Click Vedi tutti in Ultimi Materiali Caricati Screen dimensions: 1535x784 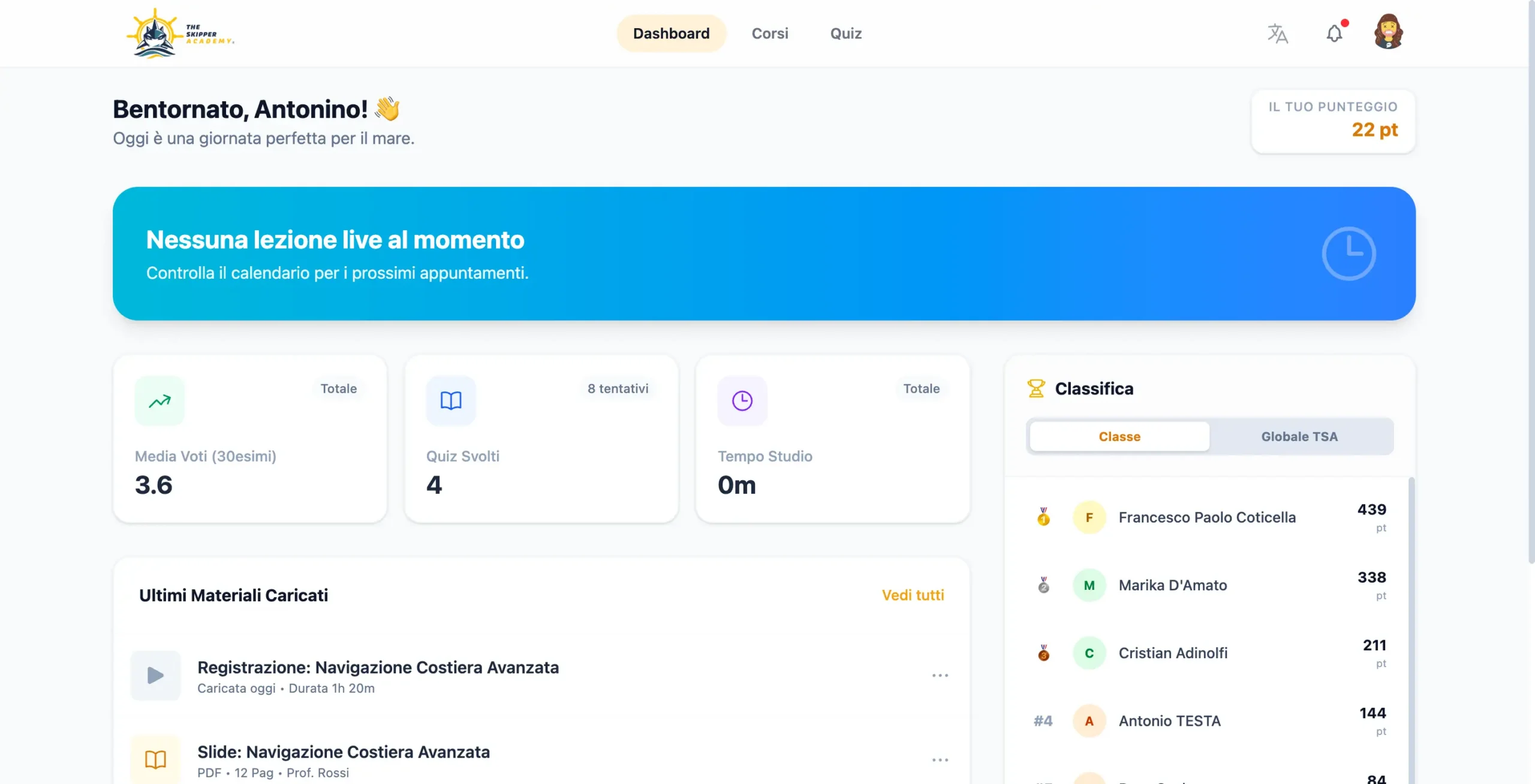click(x=913, y=595)
